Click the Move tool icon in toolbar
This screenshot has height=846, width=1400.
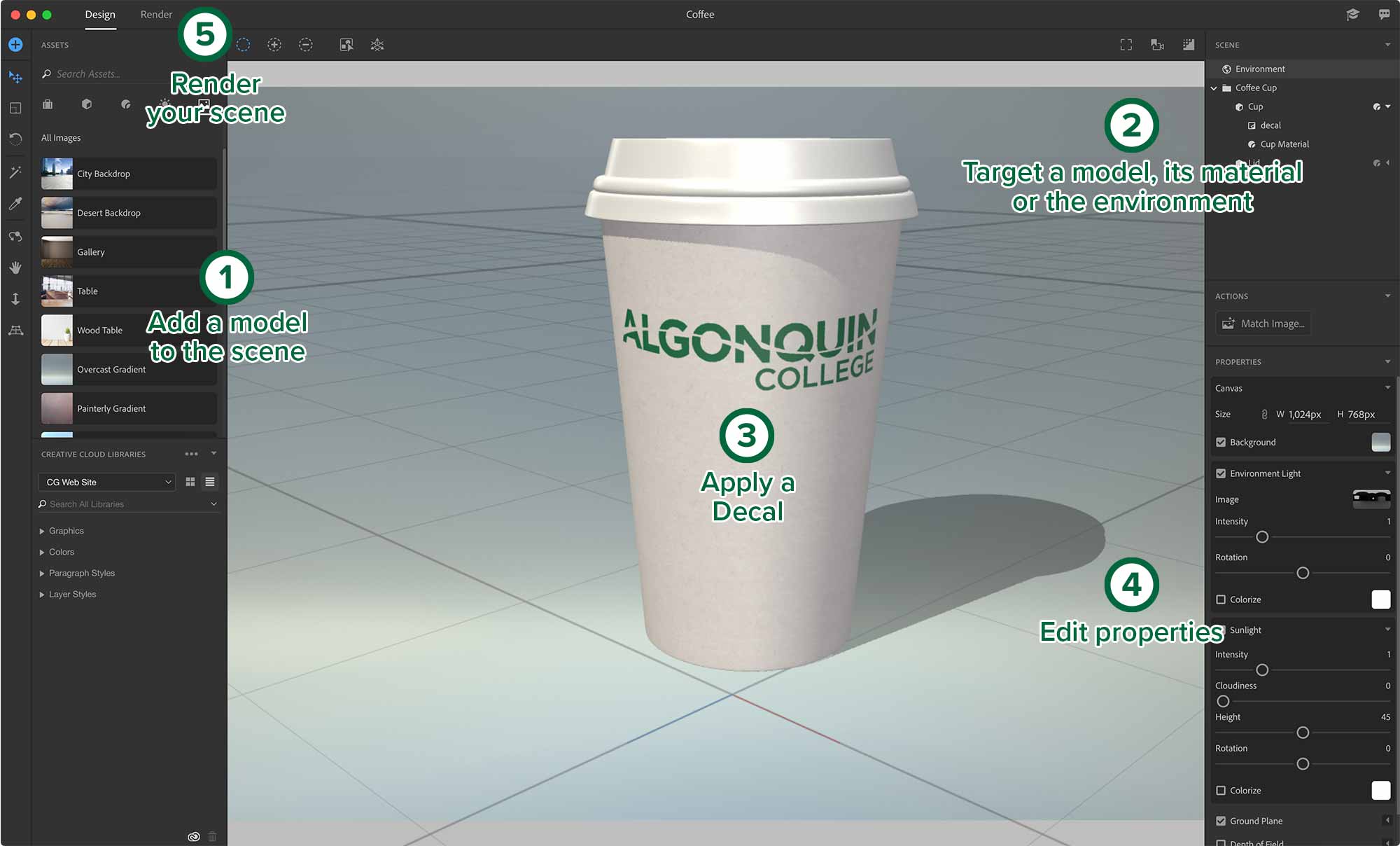16,75
